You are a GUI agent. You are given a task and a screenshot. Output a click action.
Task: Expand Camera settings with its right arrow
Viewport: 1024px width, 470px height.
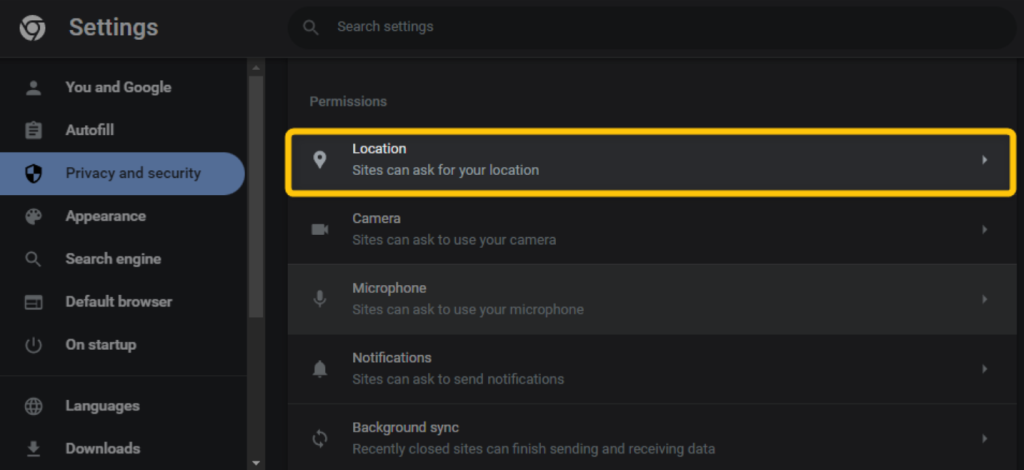point(984,230)
